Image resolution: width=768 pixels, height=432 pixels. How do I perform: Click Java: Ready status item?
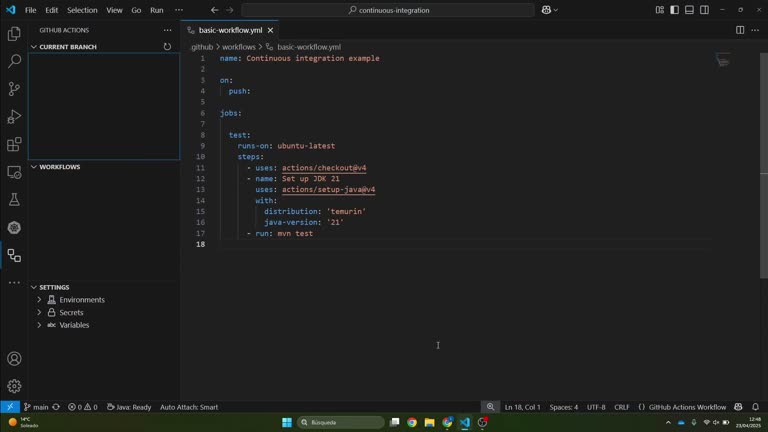(129, 407)
